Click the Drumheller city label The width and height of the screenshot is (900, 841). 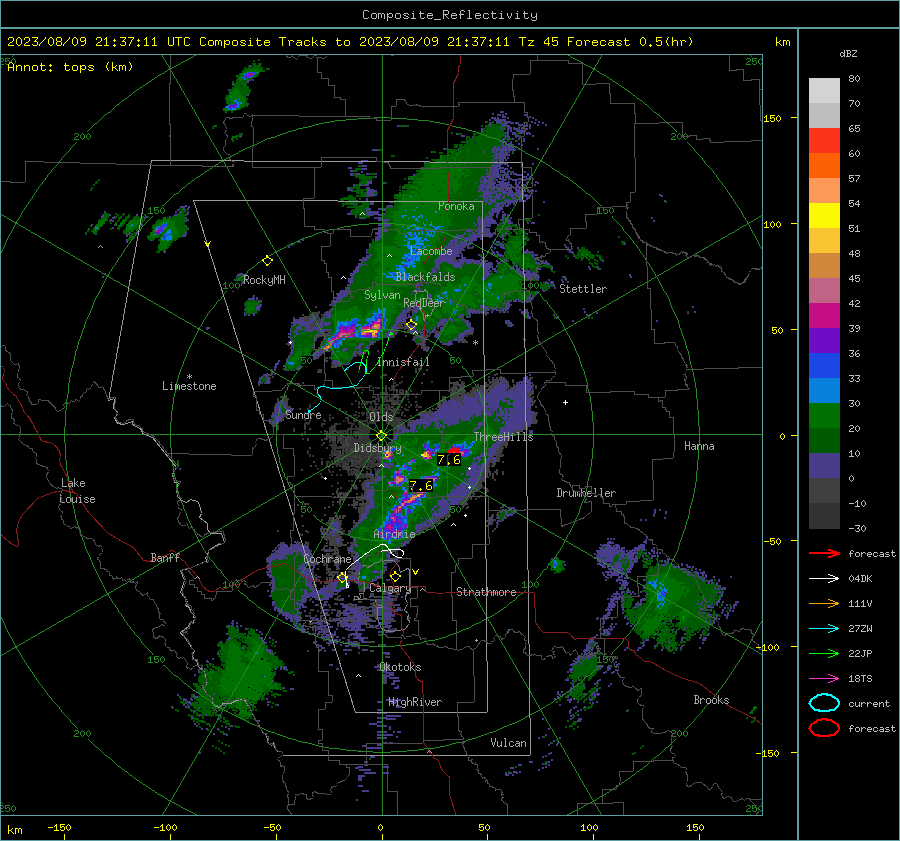[x=586, y=493]
